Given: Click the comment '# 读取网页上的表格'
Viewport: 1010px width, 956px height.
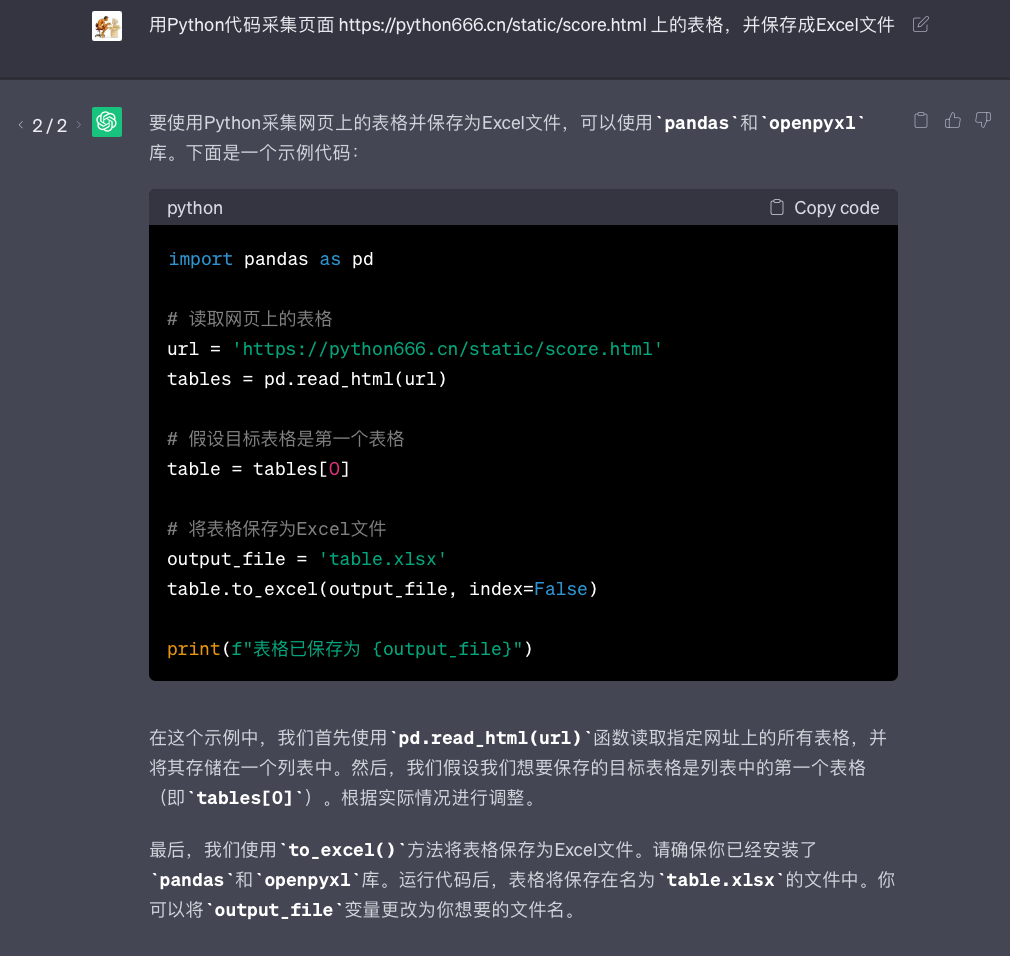Looking at the screenshot, I should click(x=250, y=319).
